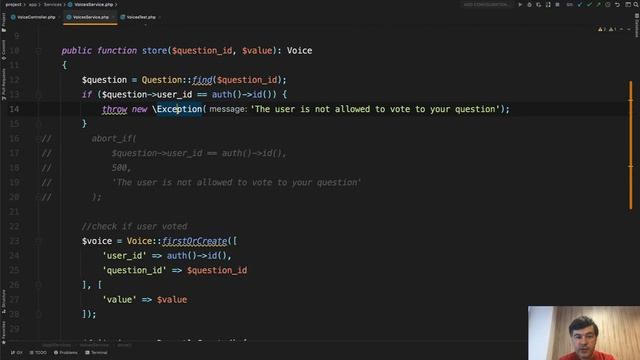Click the 'Voice' return type on line 10
The height and width of the screenshot is (360, 640).
click(299, 51)
